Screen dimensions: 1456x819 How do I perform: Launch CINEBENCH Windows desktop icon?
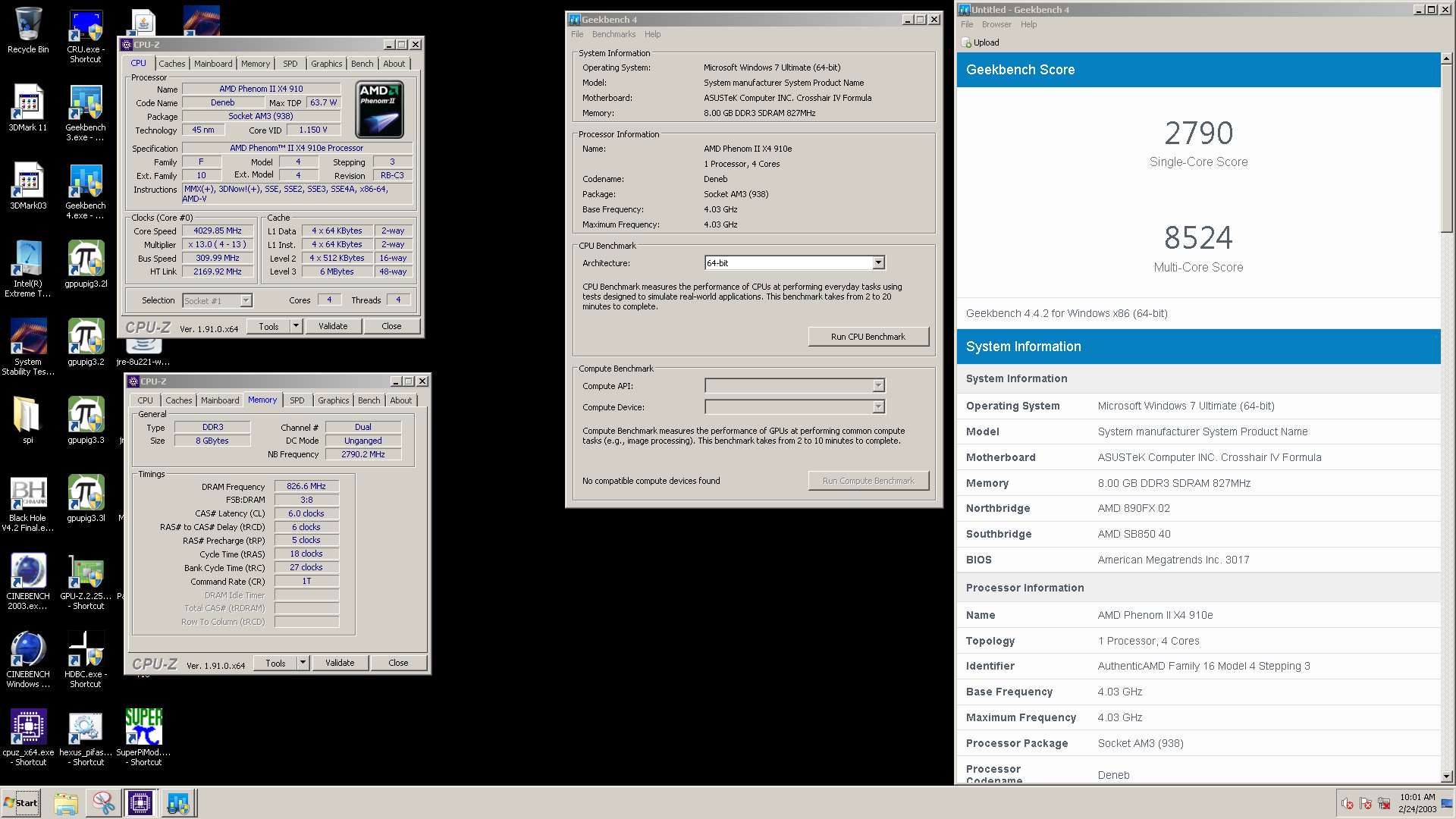(x=28, y=659)
